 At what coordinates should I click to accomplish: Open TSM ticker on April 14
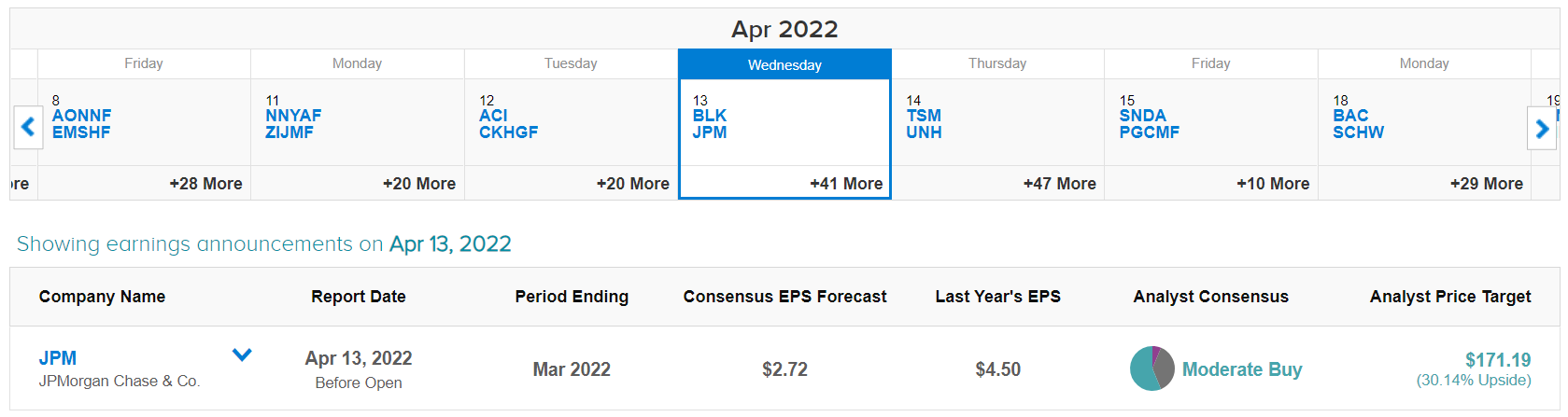point(924,116)
